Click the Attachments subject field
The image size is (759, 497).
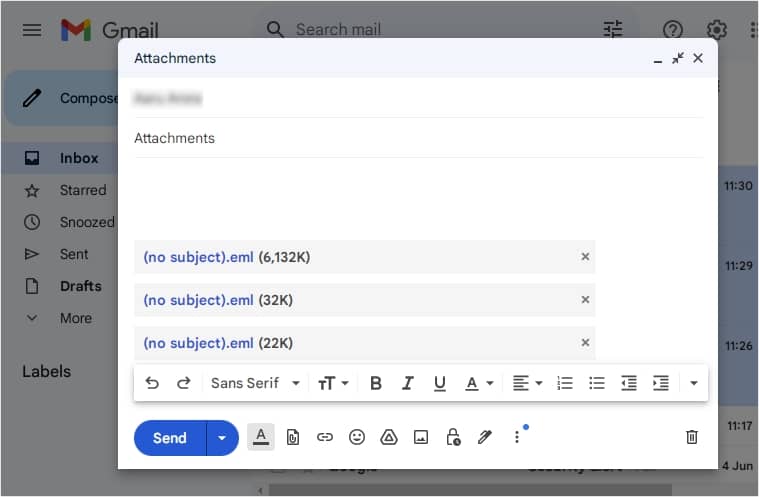418,138
